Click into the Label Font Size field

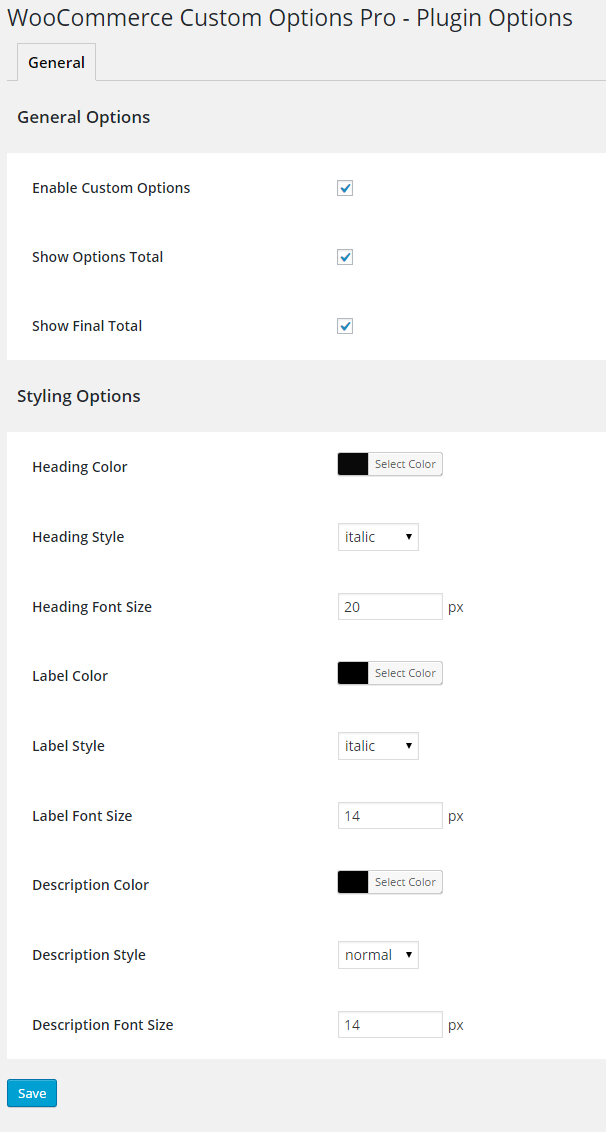(390, 816)
